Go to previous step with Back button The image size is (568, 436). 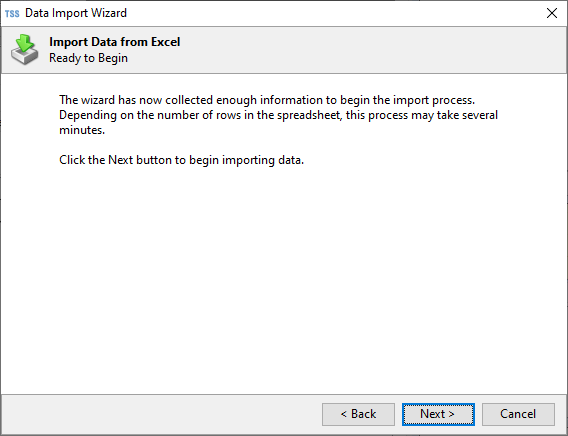[358, 414]
